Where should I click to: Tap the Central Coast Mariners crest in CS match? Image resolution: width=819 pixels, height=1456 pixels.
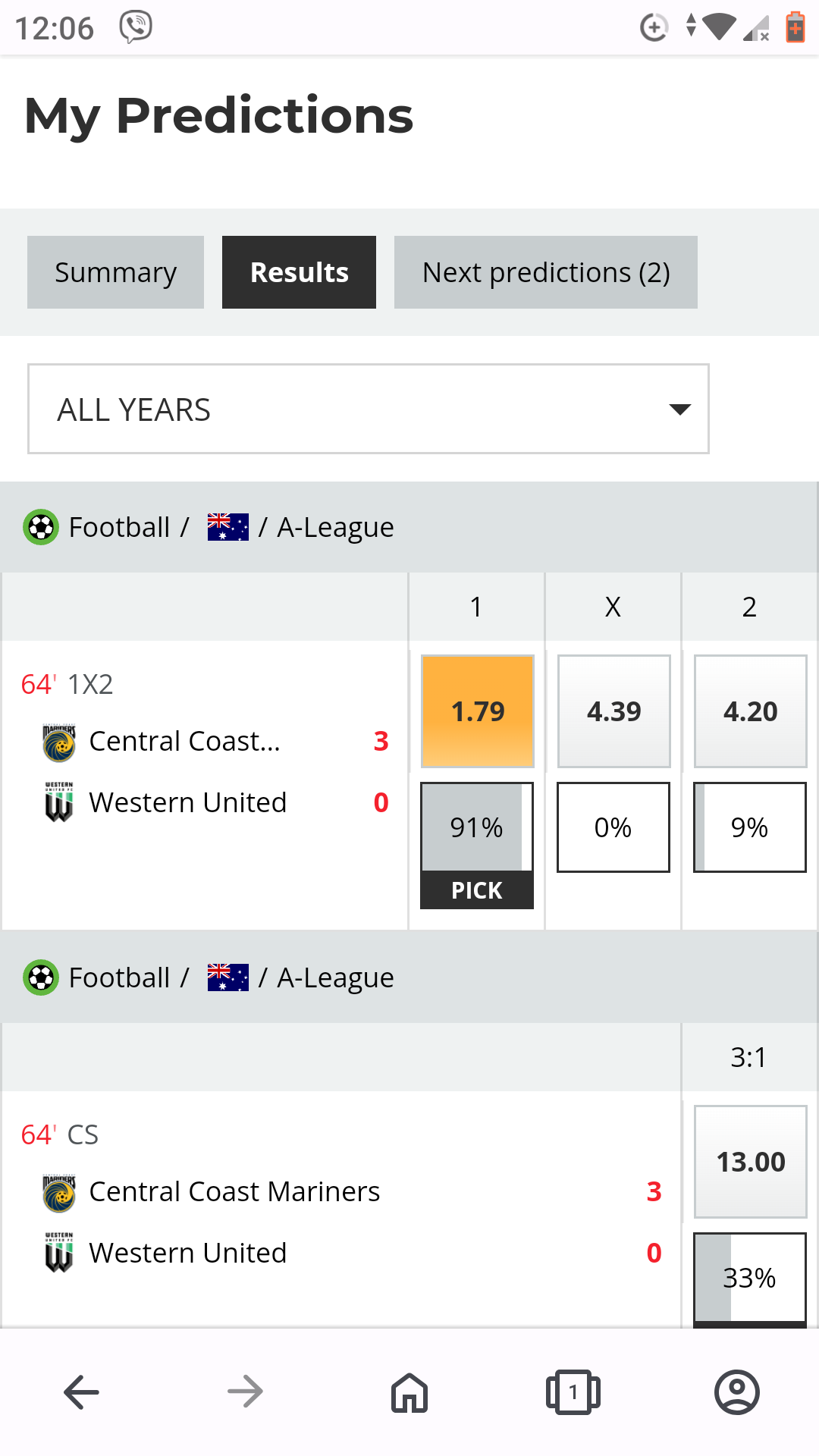click(59, 1193)
